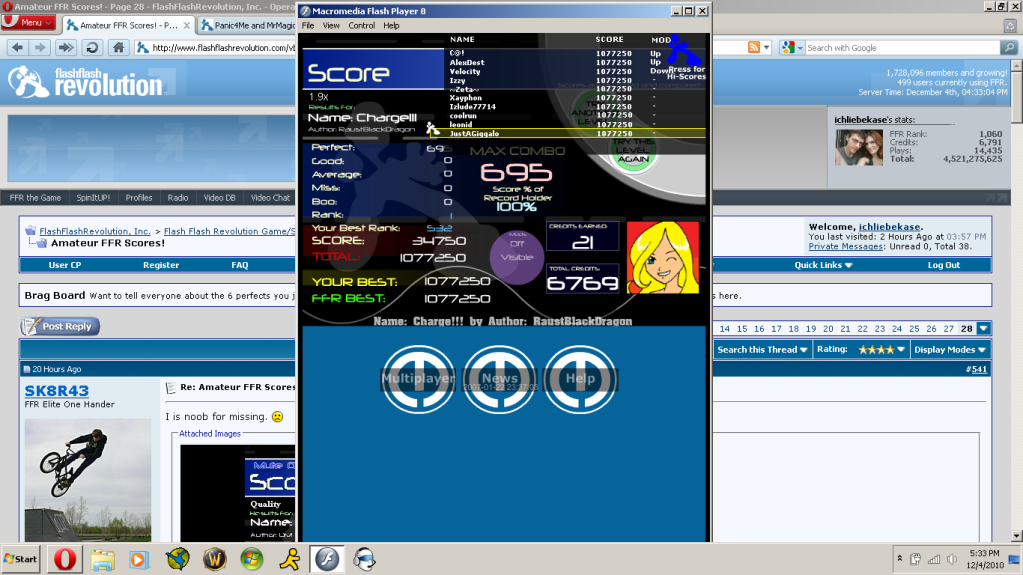The height and width of the screenshot is (575, 1023).
Task: Expand the Quick Links dropdown
Action: [x=823, y=265]
